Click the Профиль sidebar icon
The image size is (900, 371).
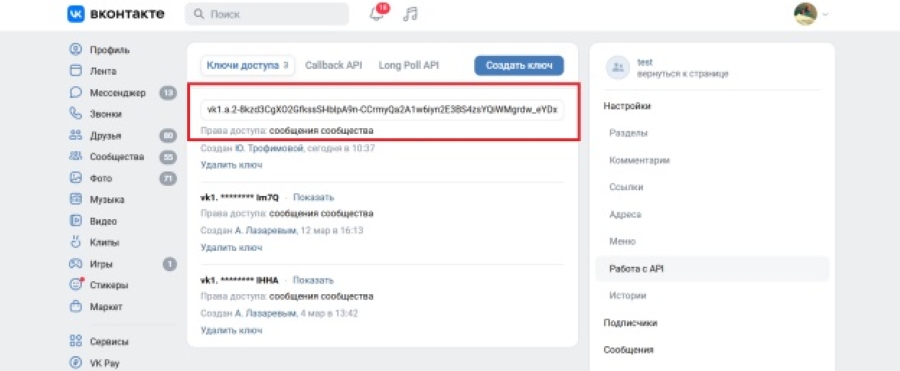pos(76,49)
